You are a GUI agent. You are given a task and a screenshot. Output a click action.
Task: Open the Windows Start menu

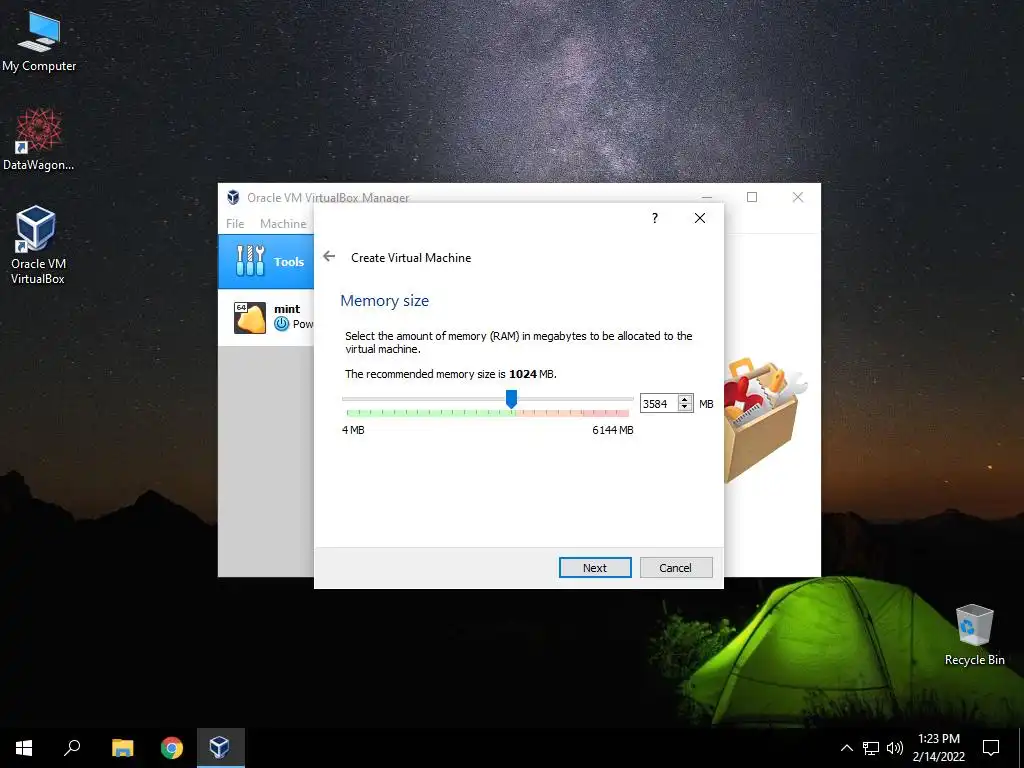coord(24,748)
